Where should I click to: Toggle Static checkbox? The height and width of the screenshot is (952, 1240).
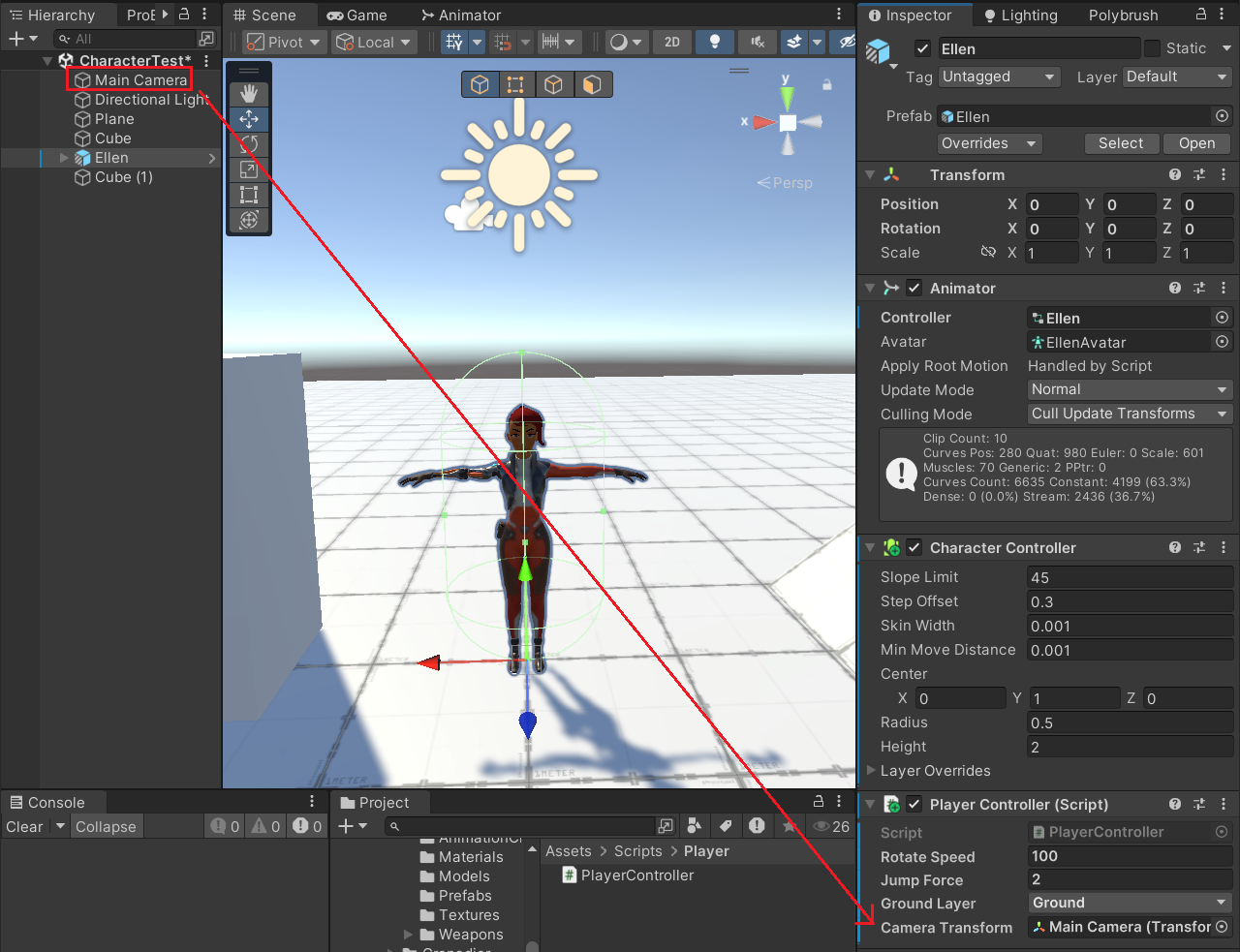click(1152, 48)
